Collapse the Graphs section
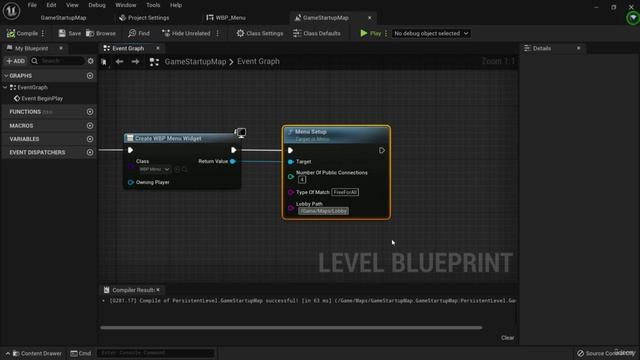 click(x=6, y=76)
